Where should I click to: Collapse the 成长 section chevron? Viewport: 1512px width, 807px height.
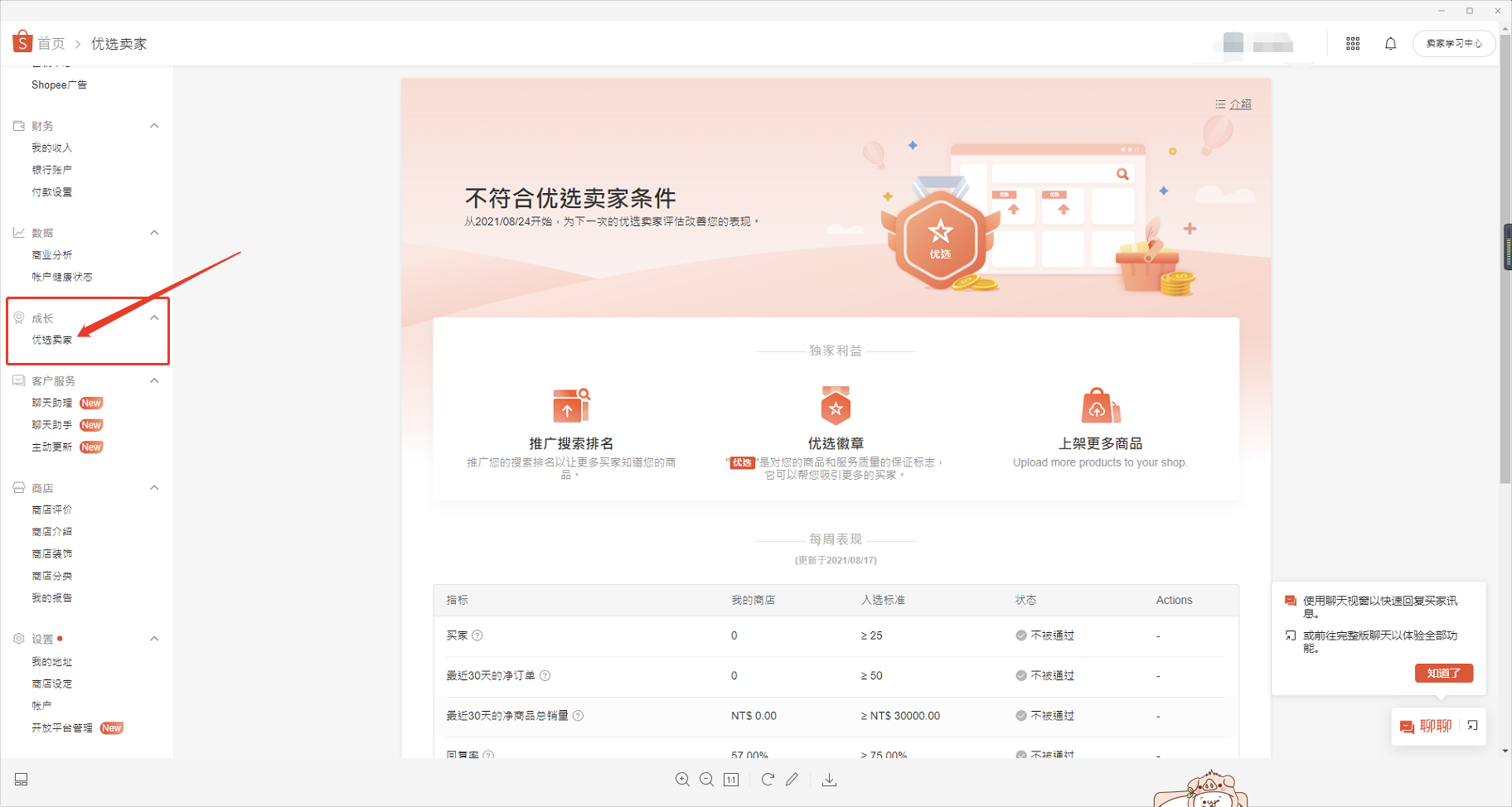154,318
